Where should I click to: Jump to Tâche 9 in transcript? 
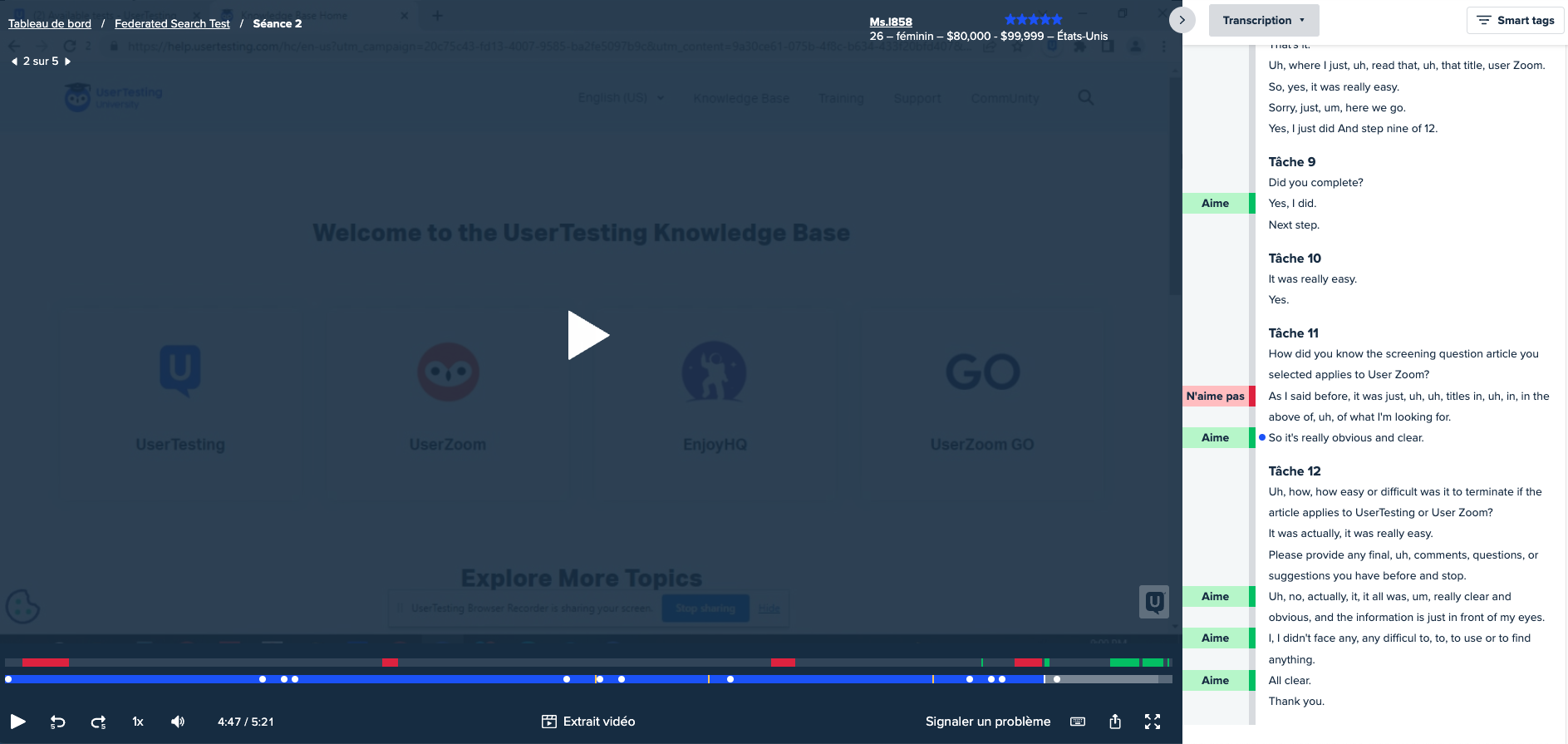(x=1291, y=161)
